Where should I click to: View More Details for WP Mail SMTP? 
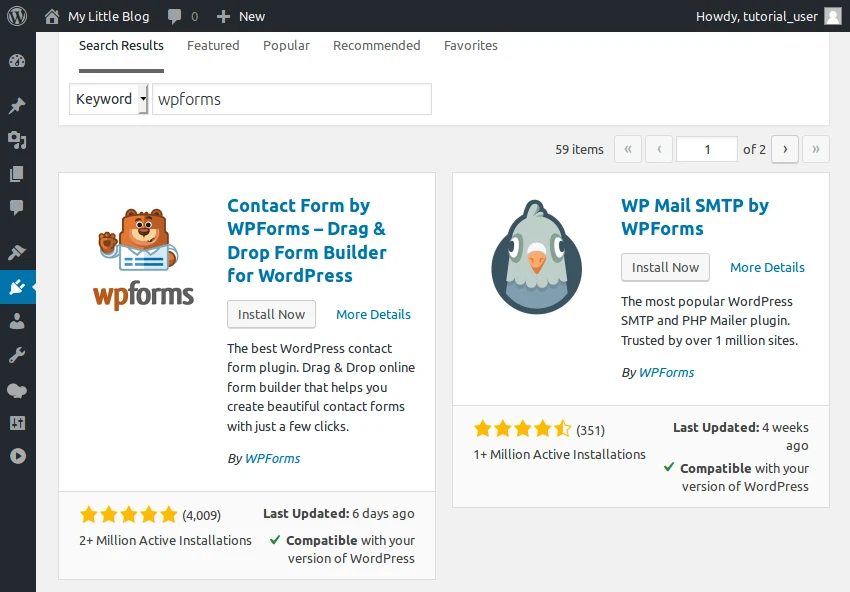coord(767,267)
